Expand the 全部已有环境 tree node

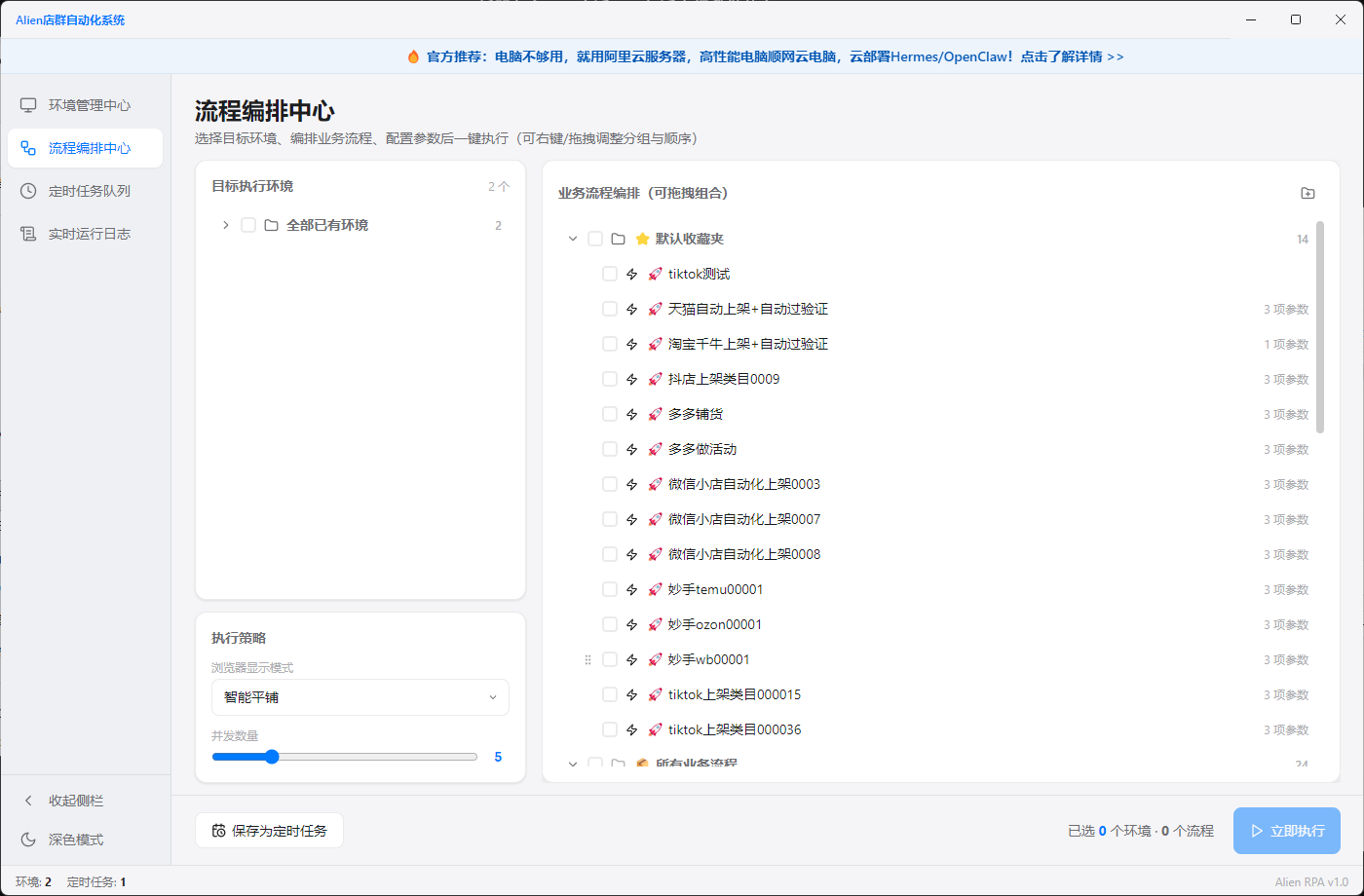pyautogui.click(x=226, y=225)
